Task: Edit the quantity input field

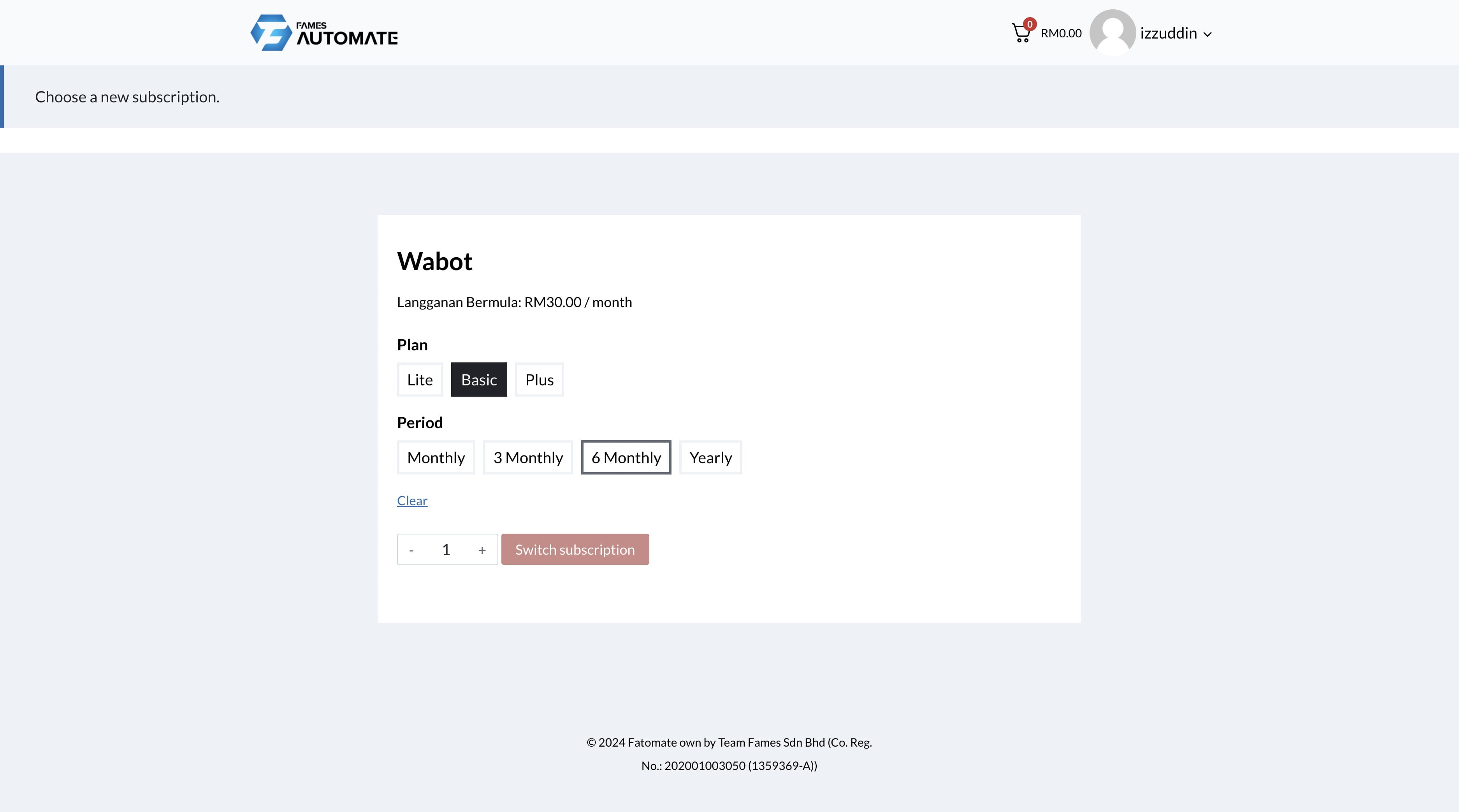Action: (446, 549)
